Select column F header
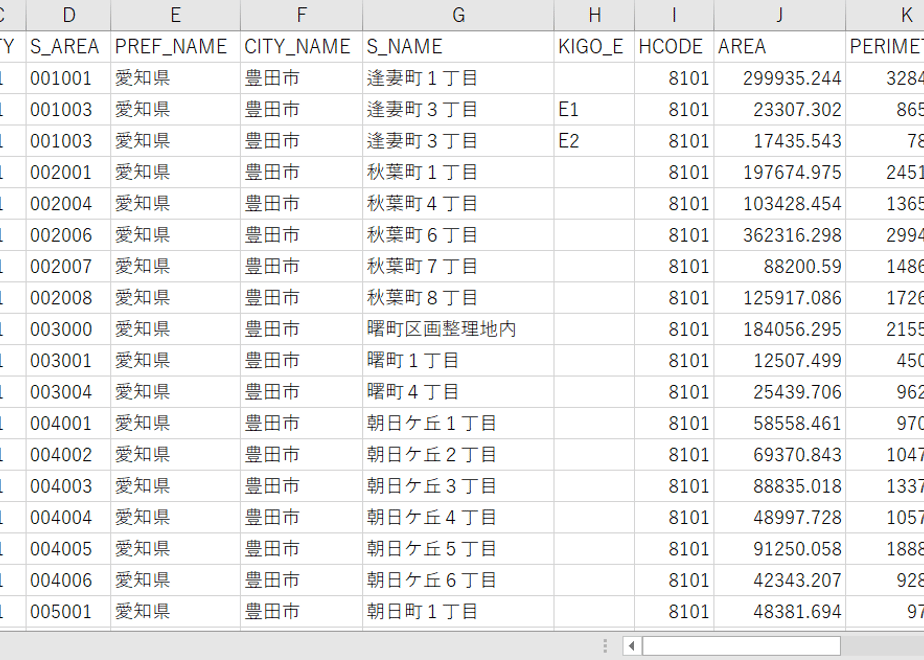 coord(302,15)
